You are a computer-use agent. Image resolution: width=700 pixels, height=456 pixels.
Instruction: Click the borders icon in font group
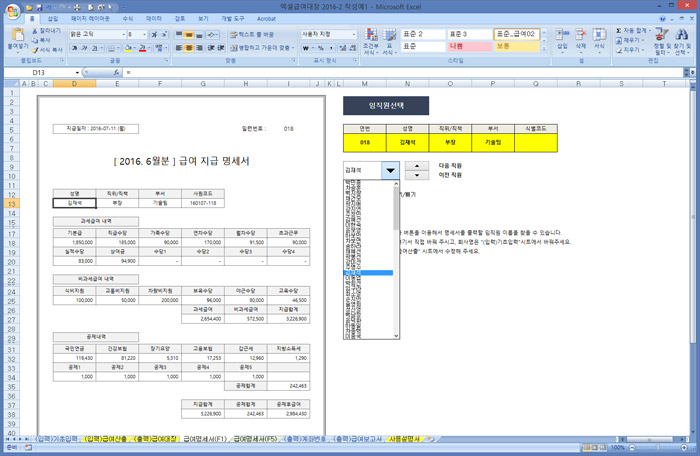pyautogui.click(x=112, y=48)
